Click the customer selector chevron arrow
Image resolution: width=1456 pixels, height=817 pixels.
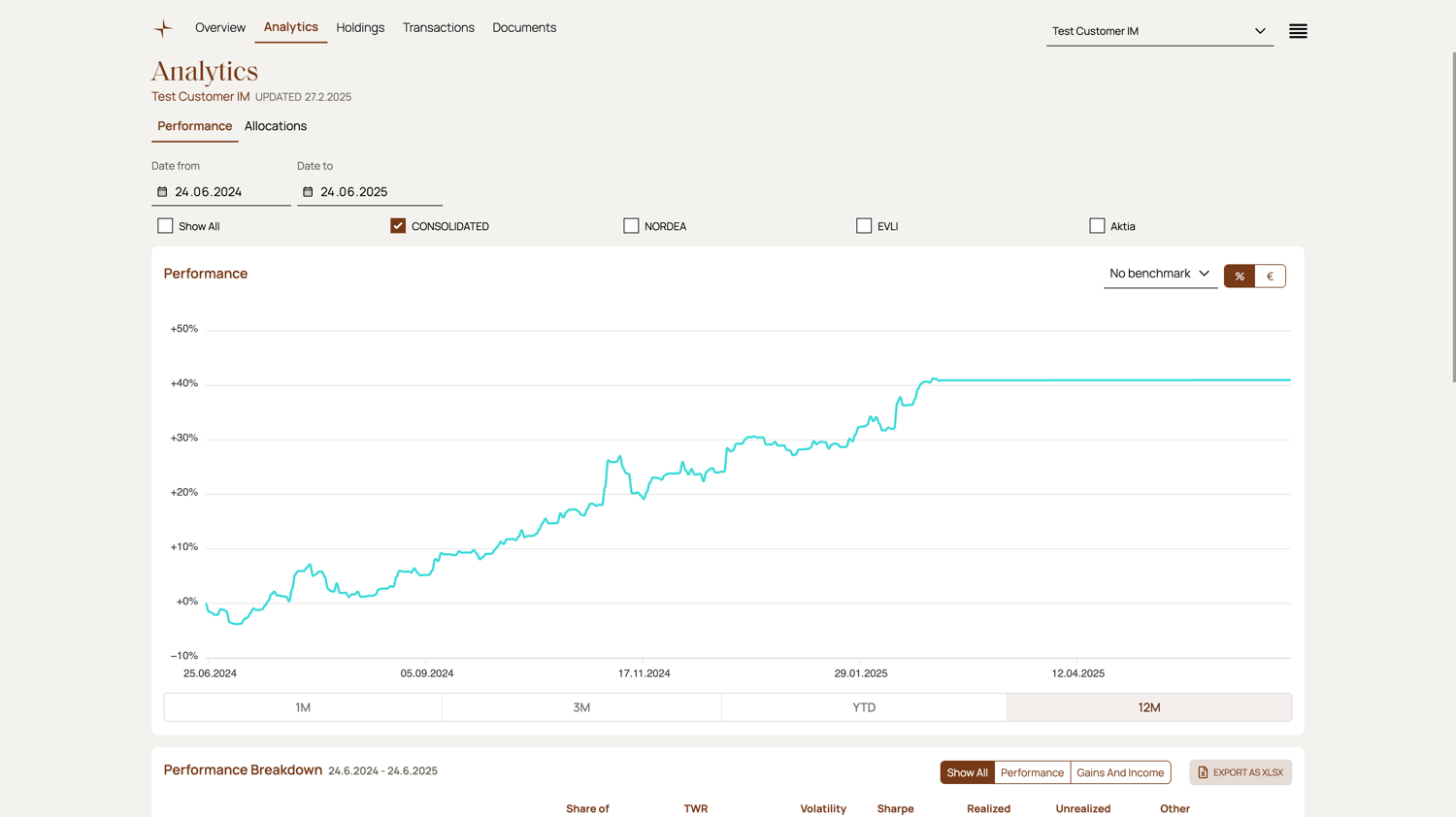(x=1260, y=31)
